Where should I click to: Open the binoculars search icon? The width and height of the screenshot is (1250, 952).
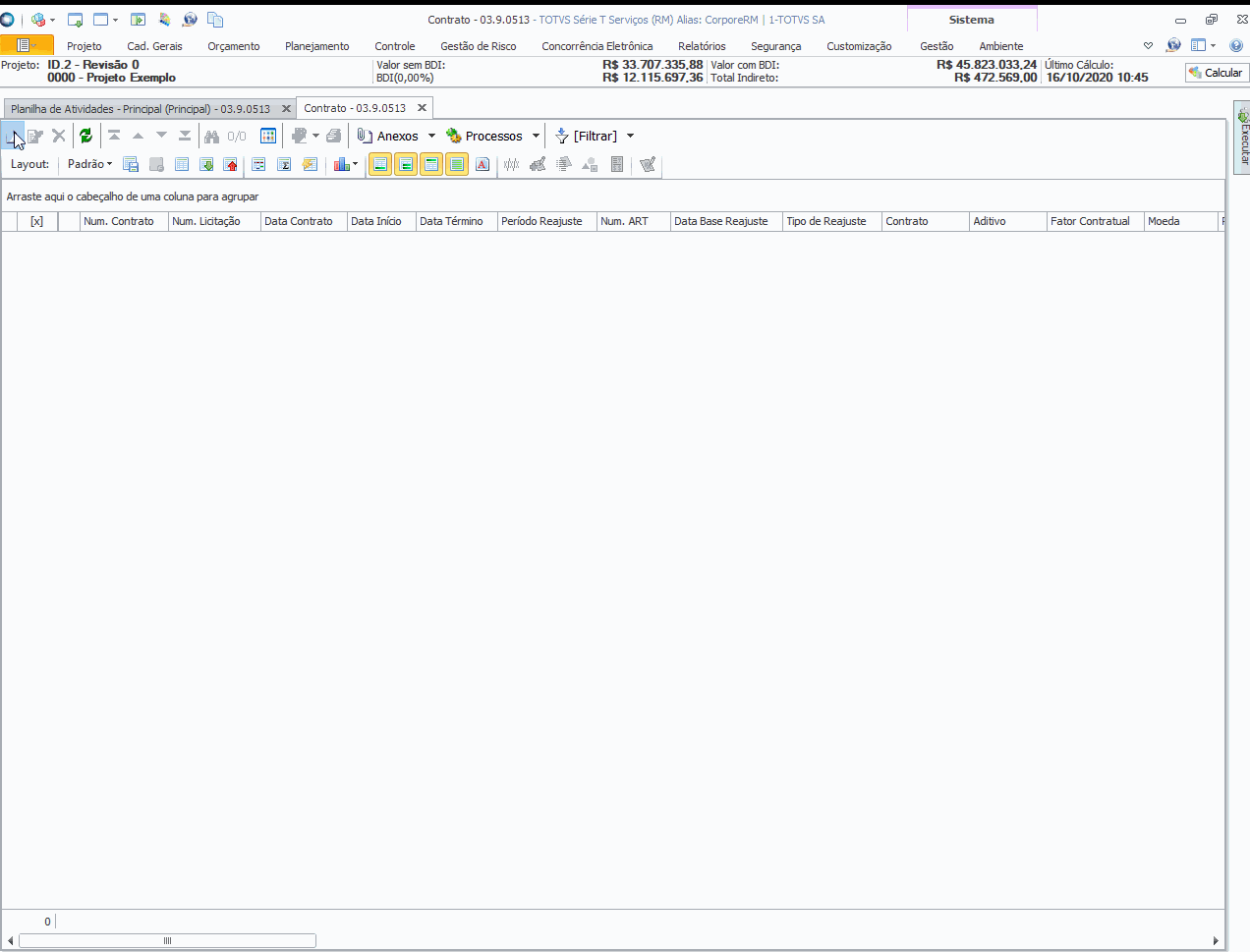[x=211, y=137]
